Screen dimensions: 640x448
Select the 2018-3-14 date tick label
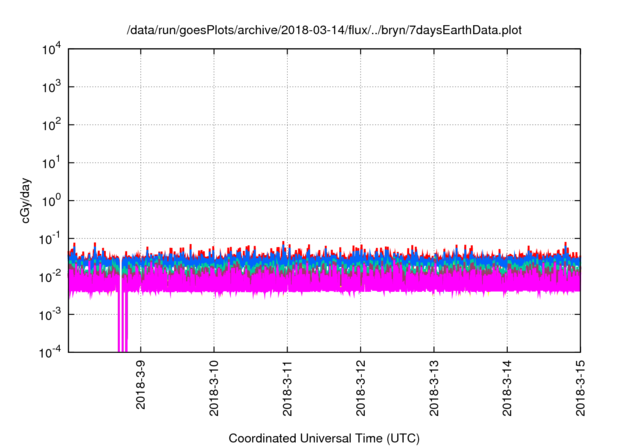tap(507, 388)
